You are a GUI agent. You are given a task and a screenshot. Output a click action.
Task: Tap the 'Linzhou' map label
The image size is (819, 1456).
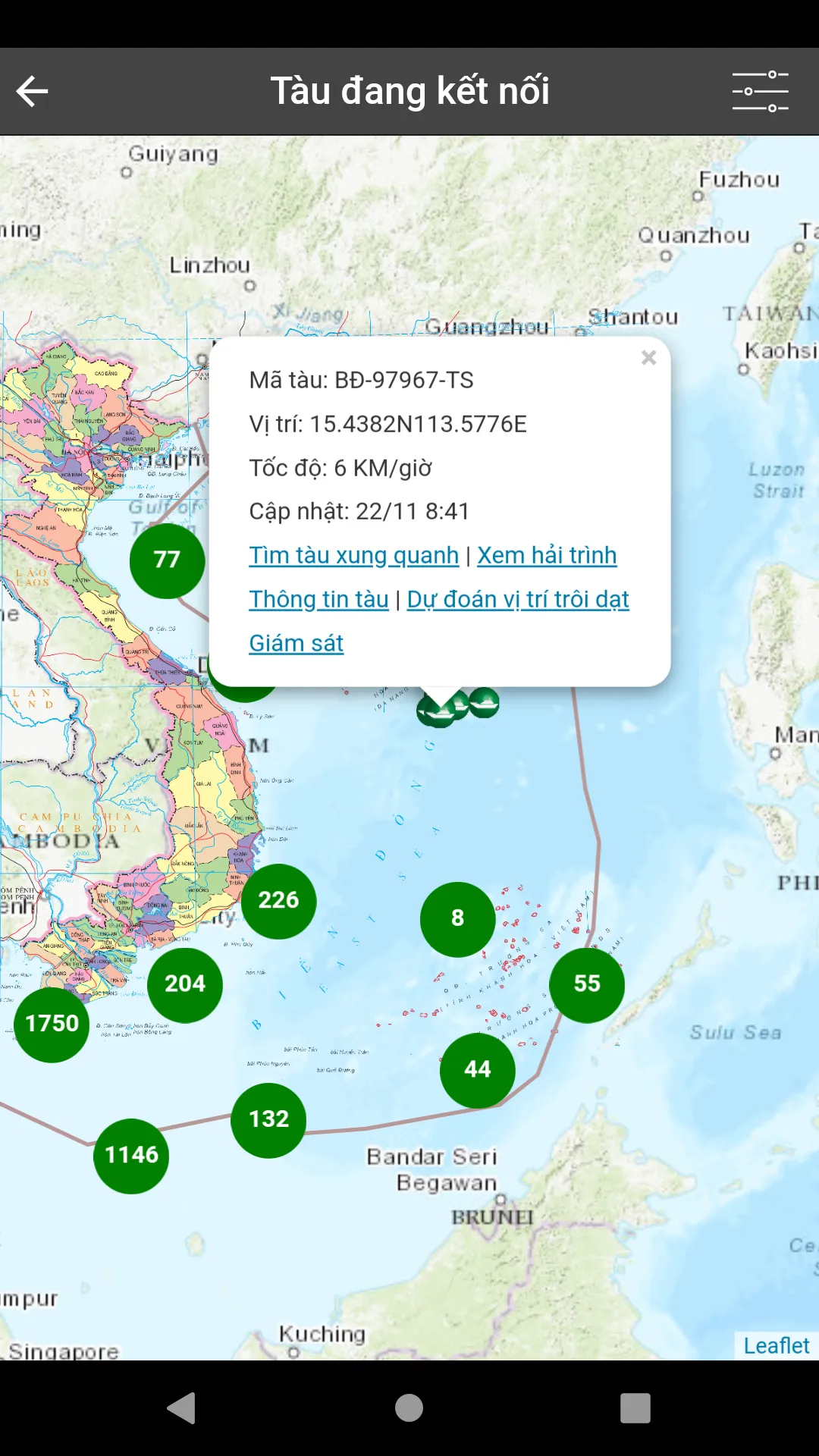(209, 265)
